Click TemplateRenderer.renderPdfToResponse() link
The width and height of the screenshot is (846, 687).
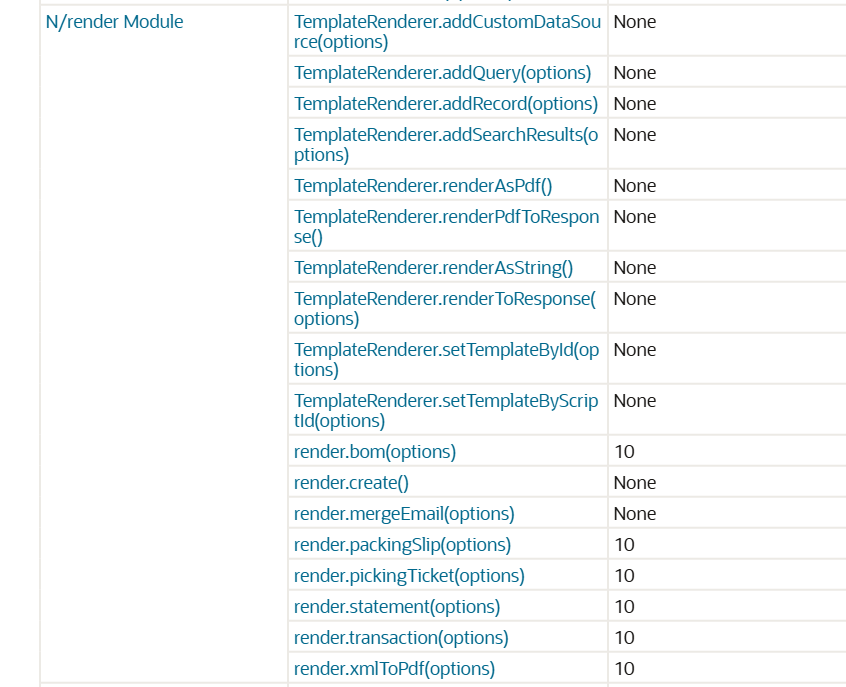(445, 226)
